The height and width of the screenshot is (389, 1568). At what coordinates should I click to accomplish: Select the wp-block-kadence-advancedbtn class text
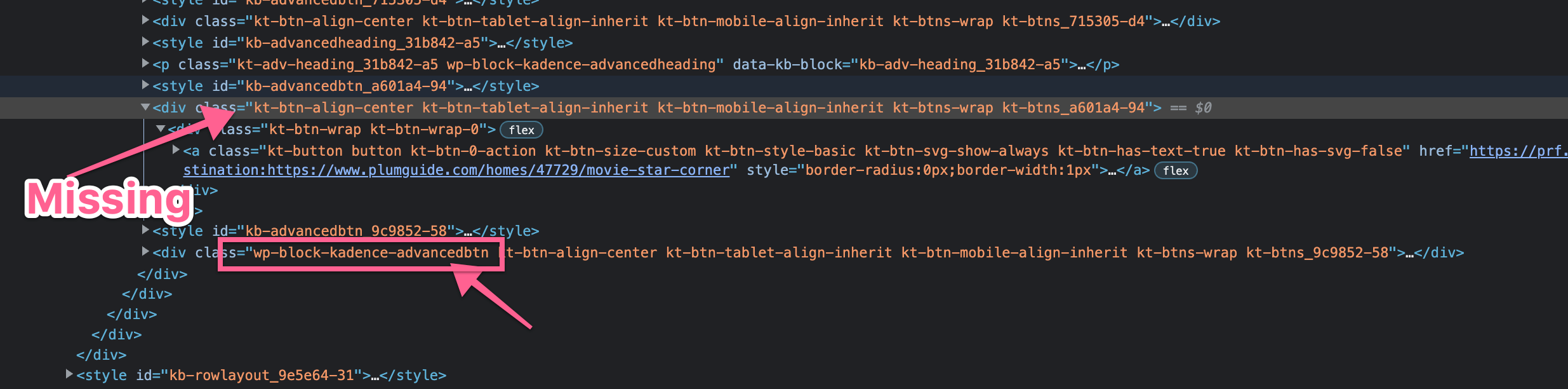pyautogui.click(x=371, y=253)
